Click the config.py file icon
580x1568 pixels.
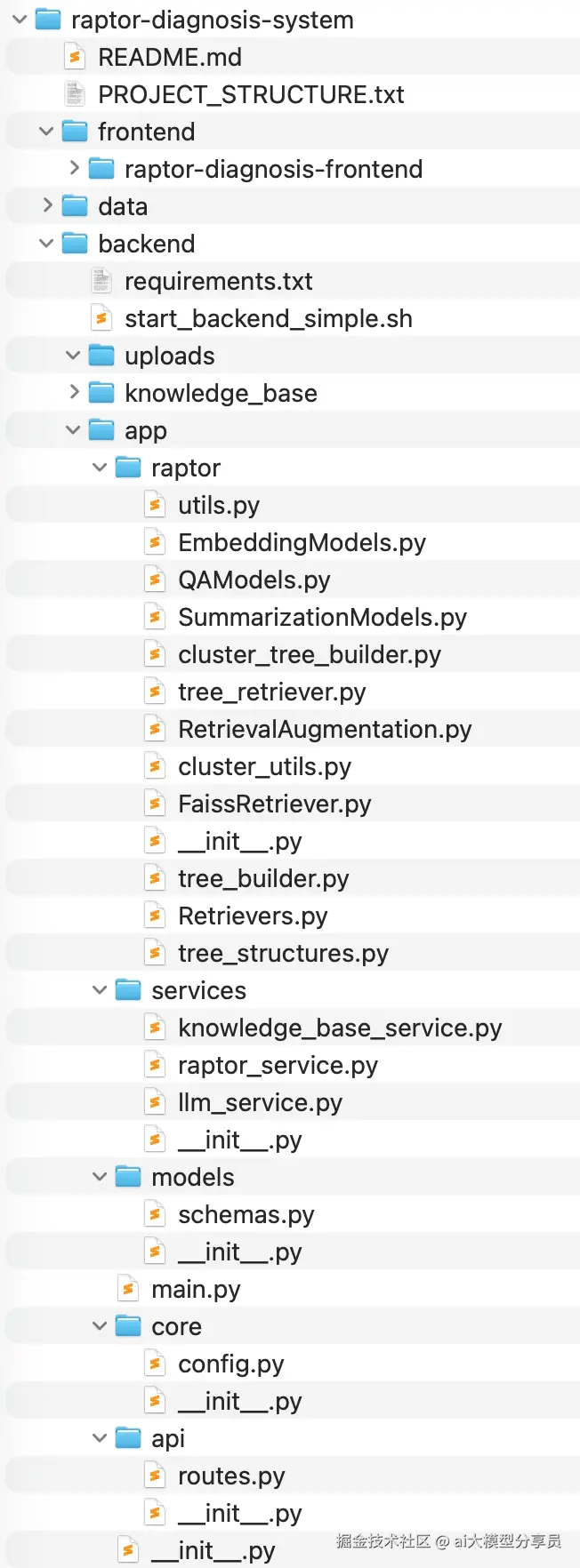click(156, 1364)
